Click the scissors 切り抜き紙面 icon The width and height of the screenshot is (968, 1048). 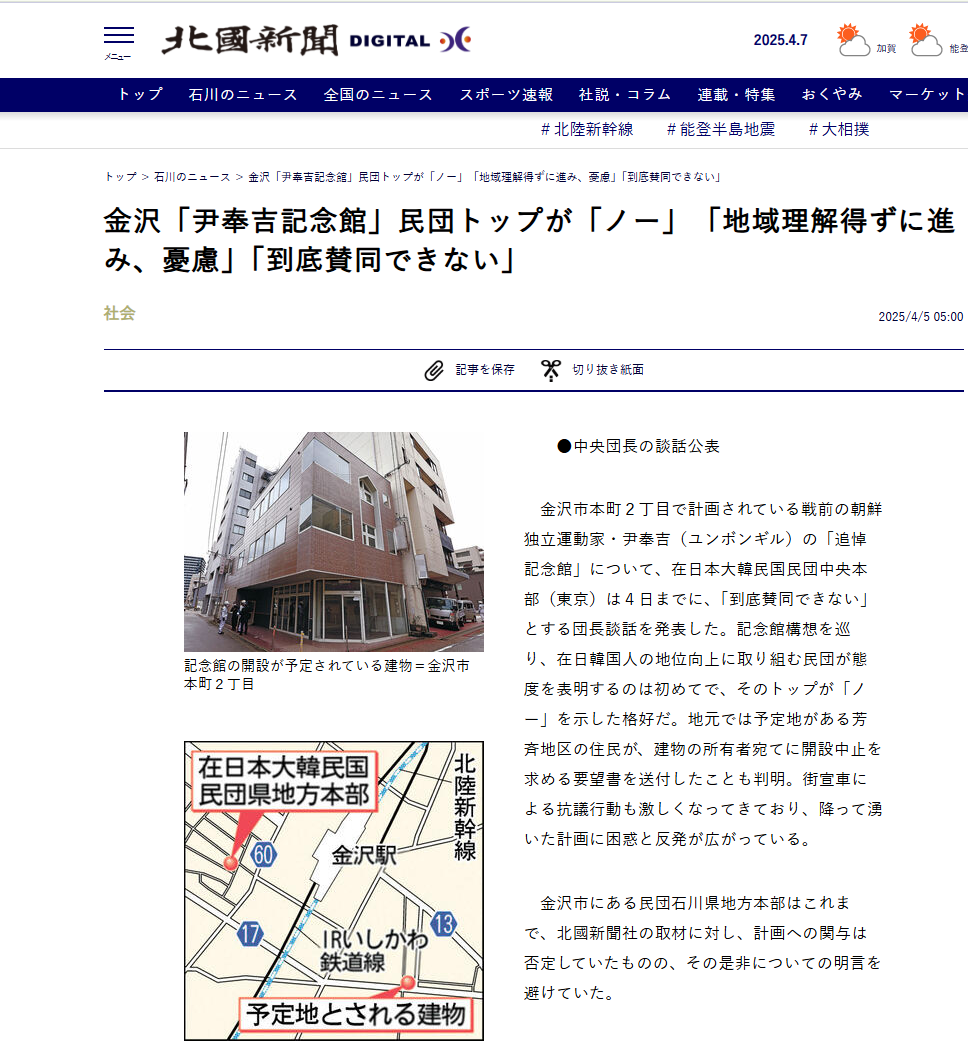click(551, 370)
